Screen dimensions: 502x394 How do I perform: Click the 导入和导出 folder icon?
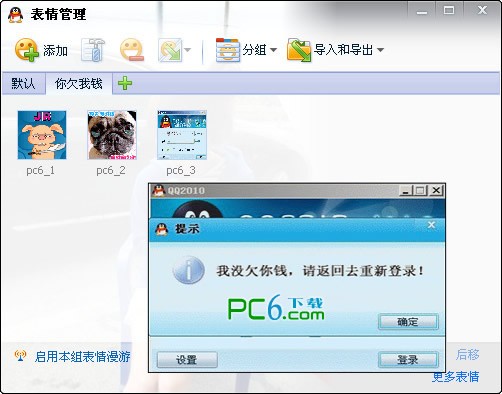point(299,50)
